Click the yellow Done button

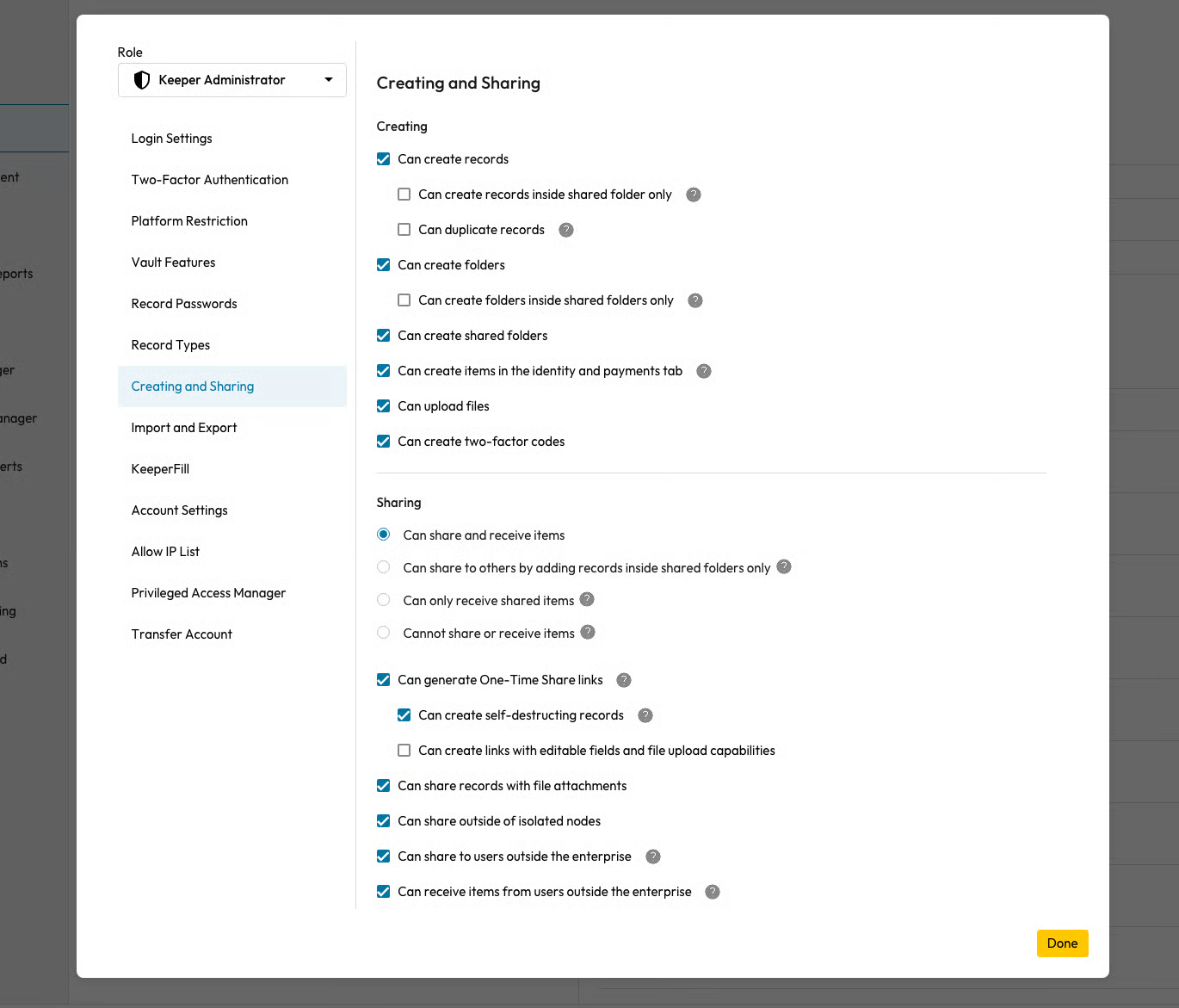pos(1062,943)
